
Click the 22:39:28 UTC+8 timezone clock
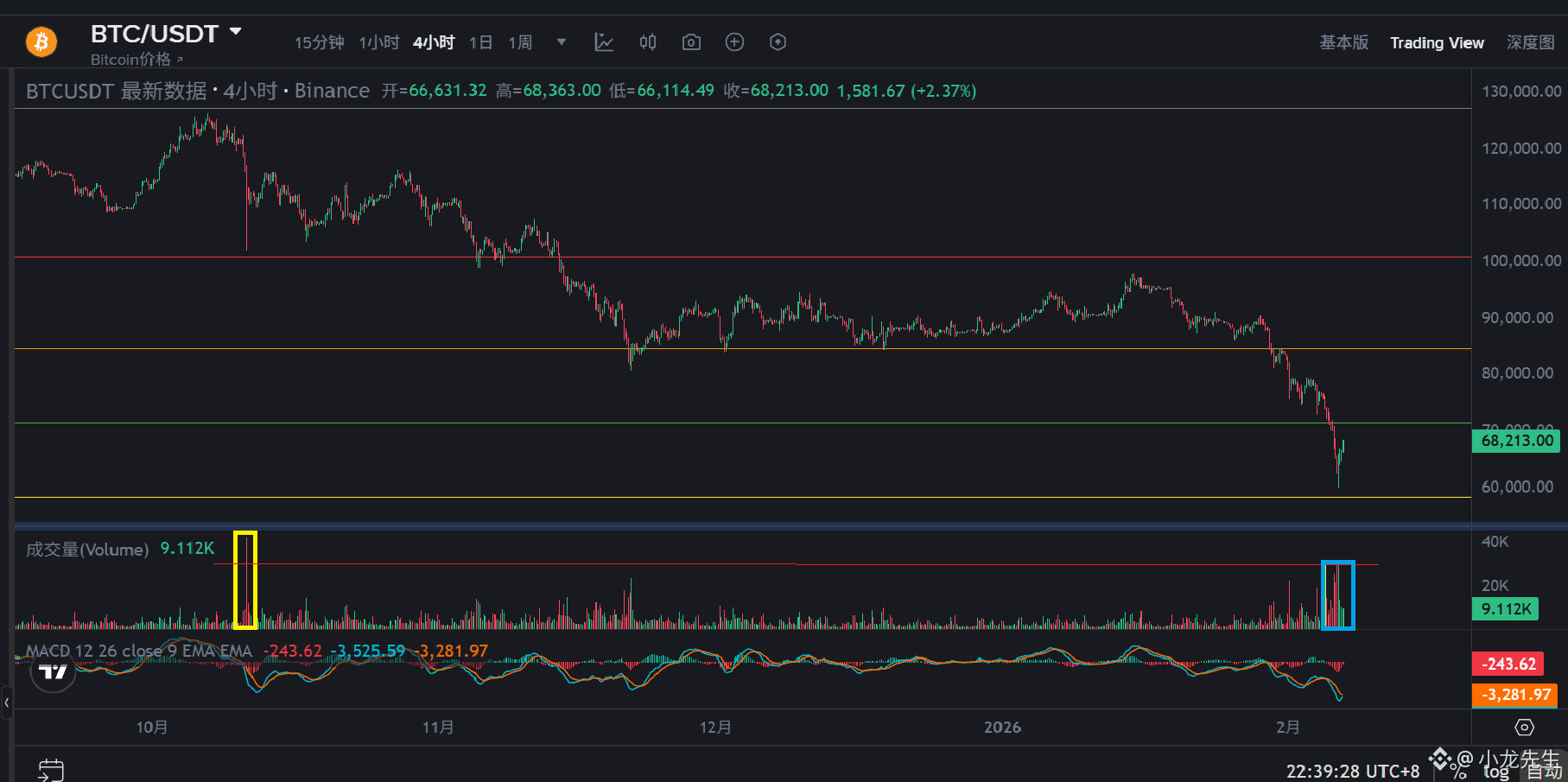tap(1352, 771)
